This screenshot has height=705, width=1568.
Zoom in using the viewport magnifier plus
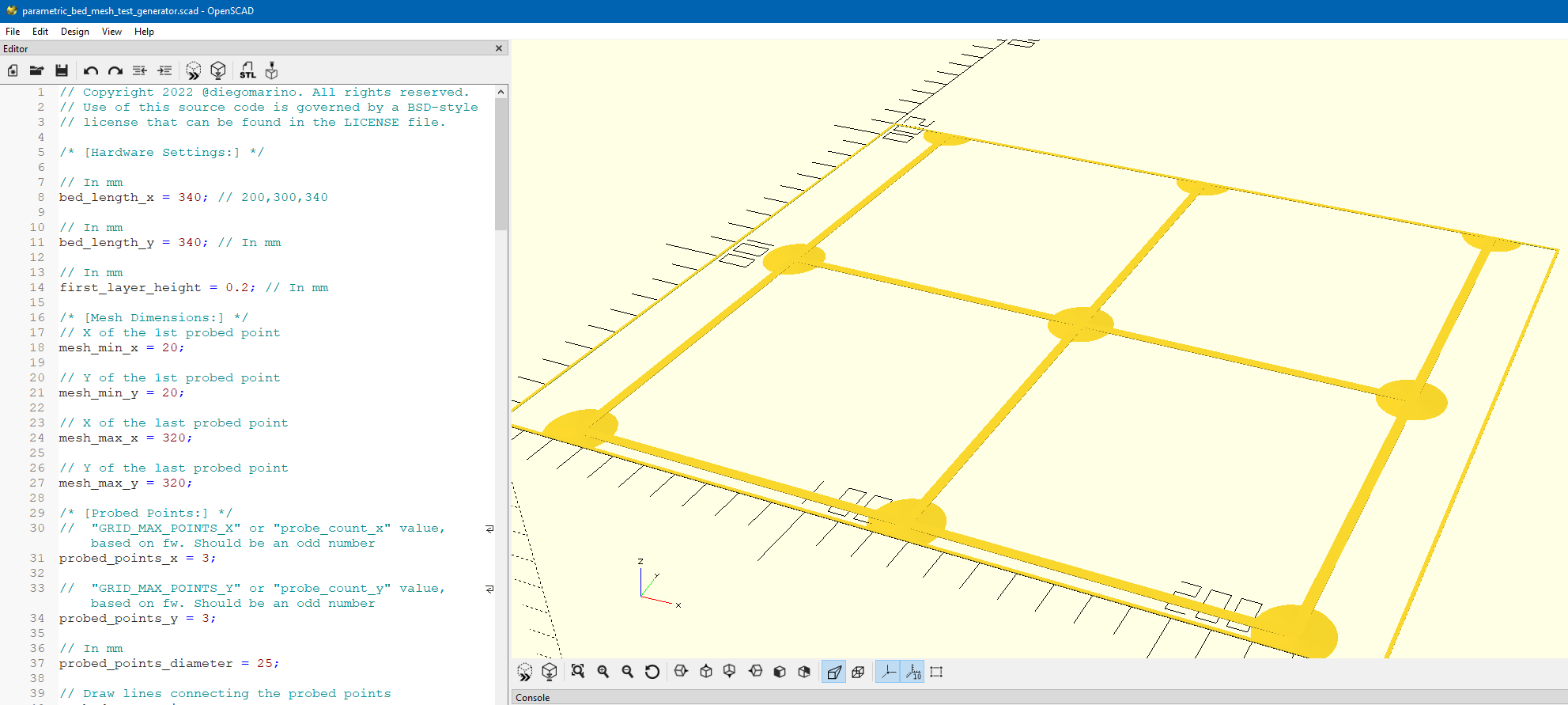point(603,672)
